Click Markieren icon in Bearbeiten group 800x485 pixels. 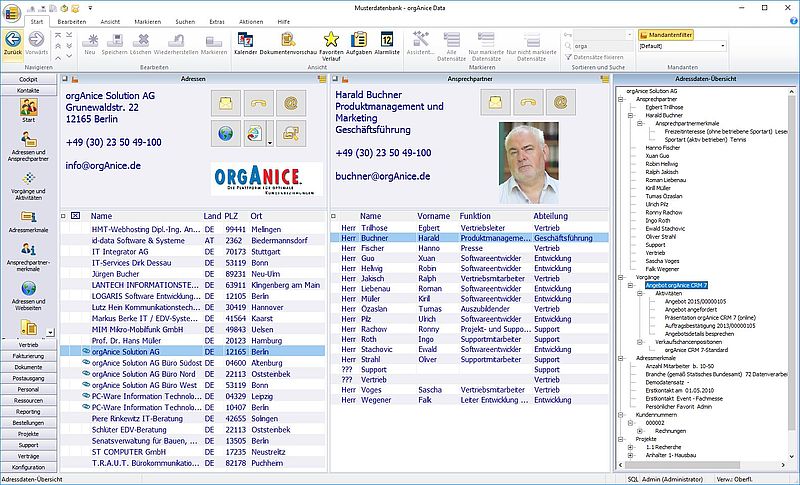tap(214, 43)
